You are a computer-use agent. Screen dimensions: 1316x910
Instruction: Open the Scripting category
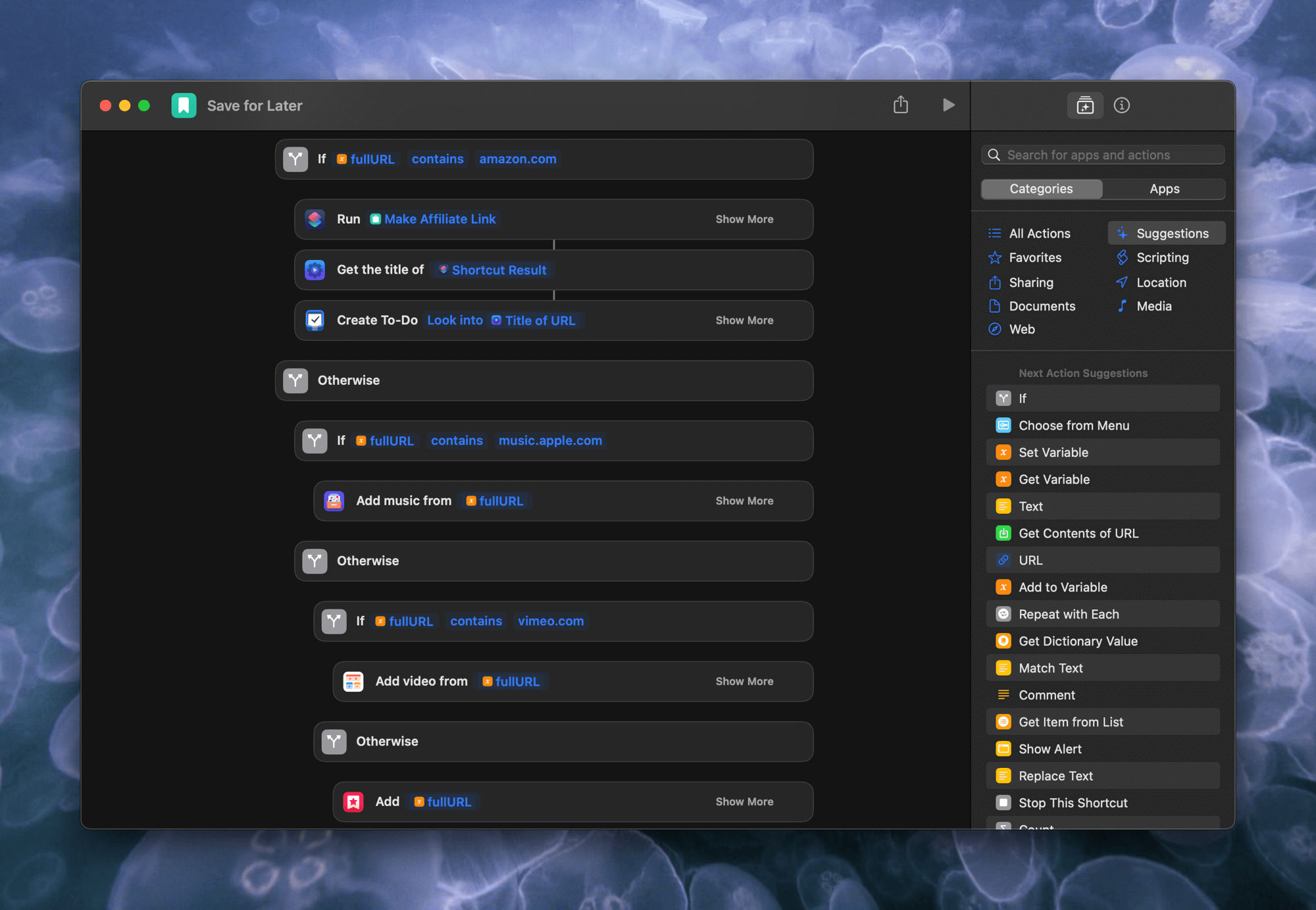pyautogui.click(x=1162, y=258)
